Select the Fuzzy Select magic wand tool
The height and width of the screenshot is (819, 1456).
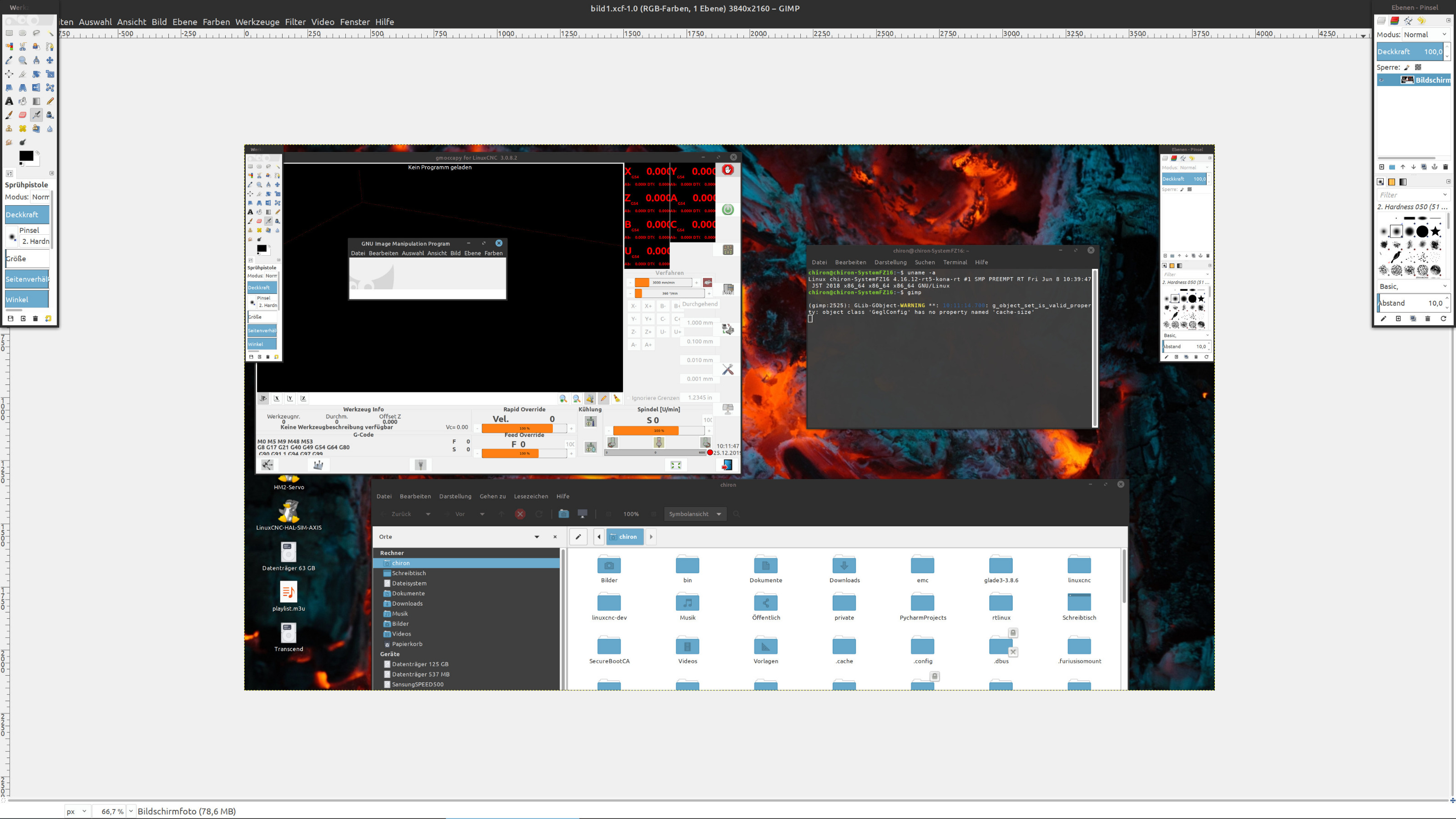pos(50,33)
